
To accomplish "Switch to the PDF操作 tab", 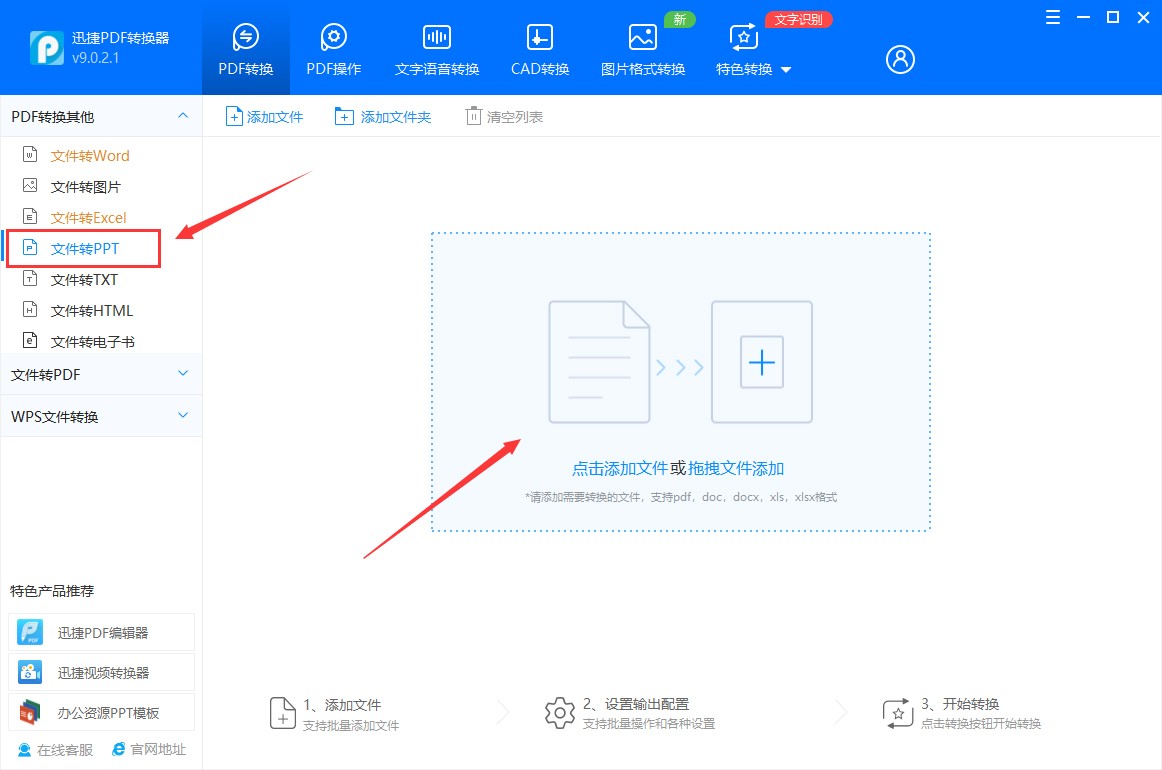I will (x=333, y=47).
